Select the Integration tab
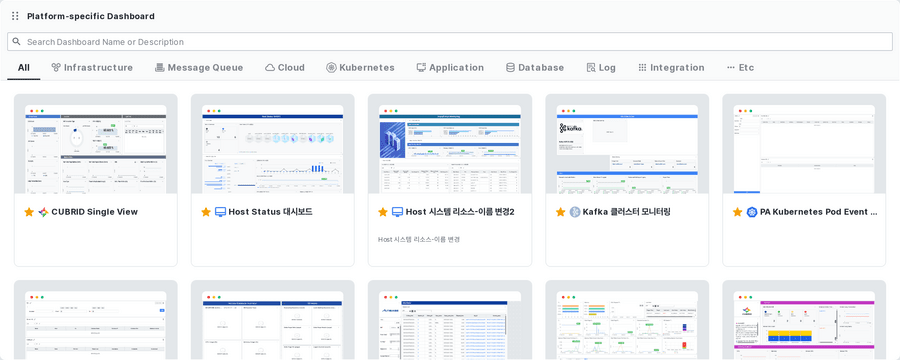Image resolution: width=900 pixels, height=360 pixels. coord(671,68)
